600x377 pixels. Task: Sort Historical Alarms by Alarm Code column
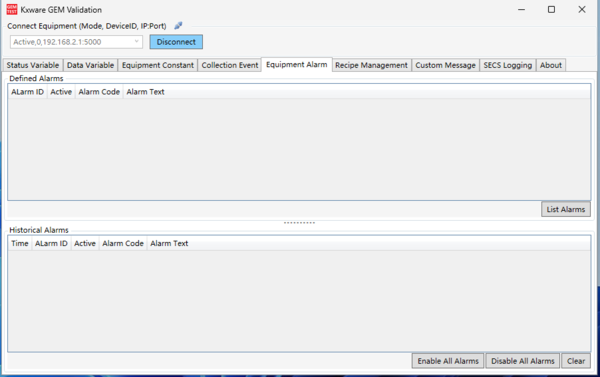[123, 243]
